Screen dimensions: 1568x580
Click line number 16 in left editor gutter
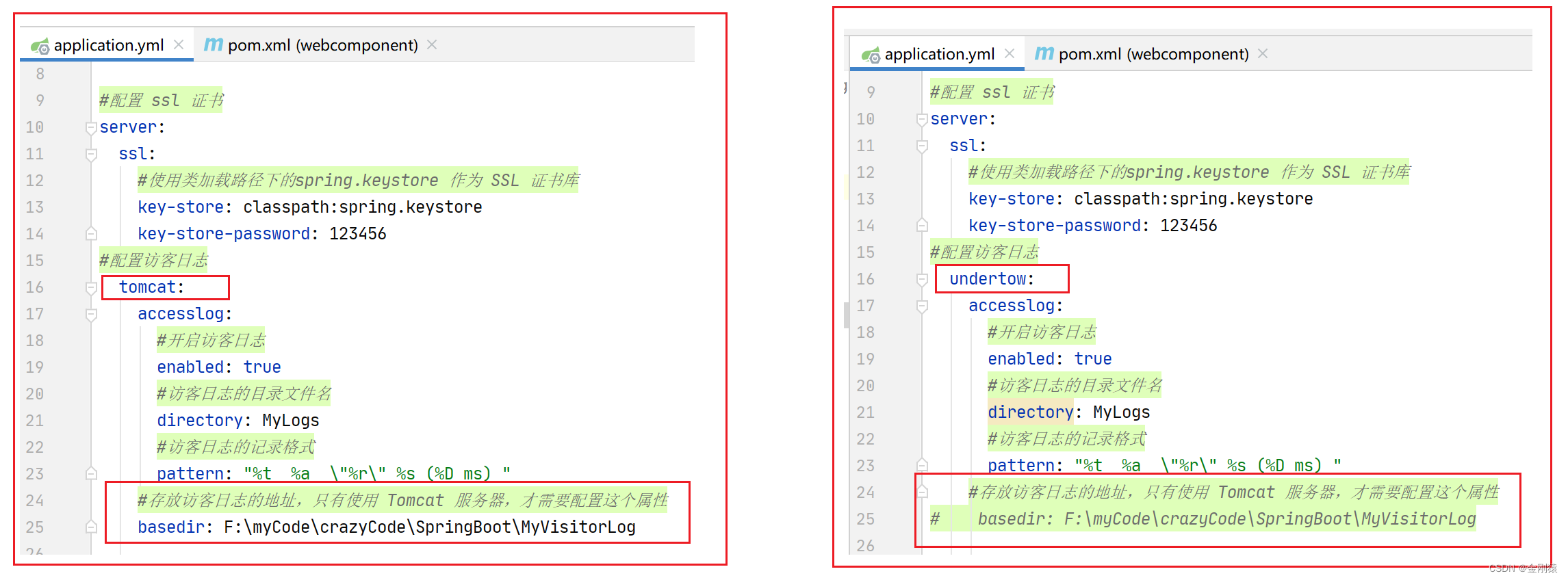click(x=35, y=287)
